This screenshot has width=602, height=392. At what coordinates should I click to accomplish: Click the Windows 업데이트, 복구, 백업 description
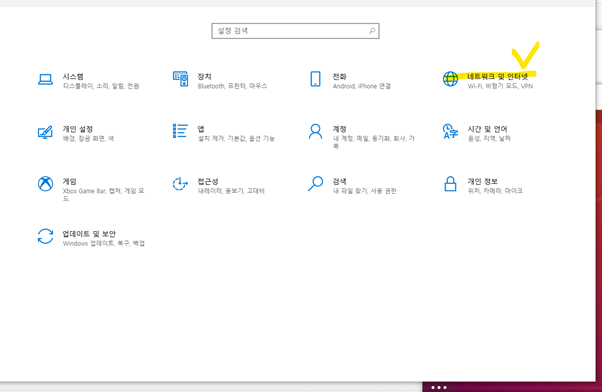tap(104, 243)
